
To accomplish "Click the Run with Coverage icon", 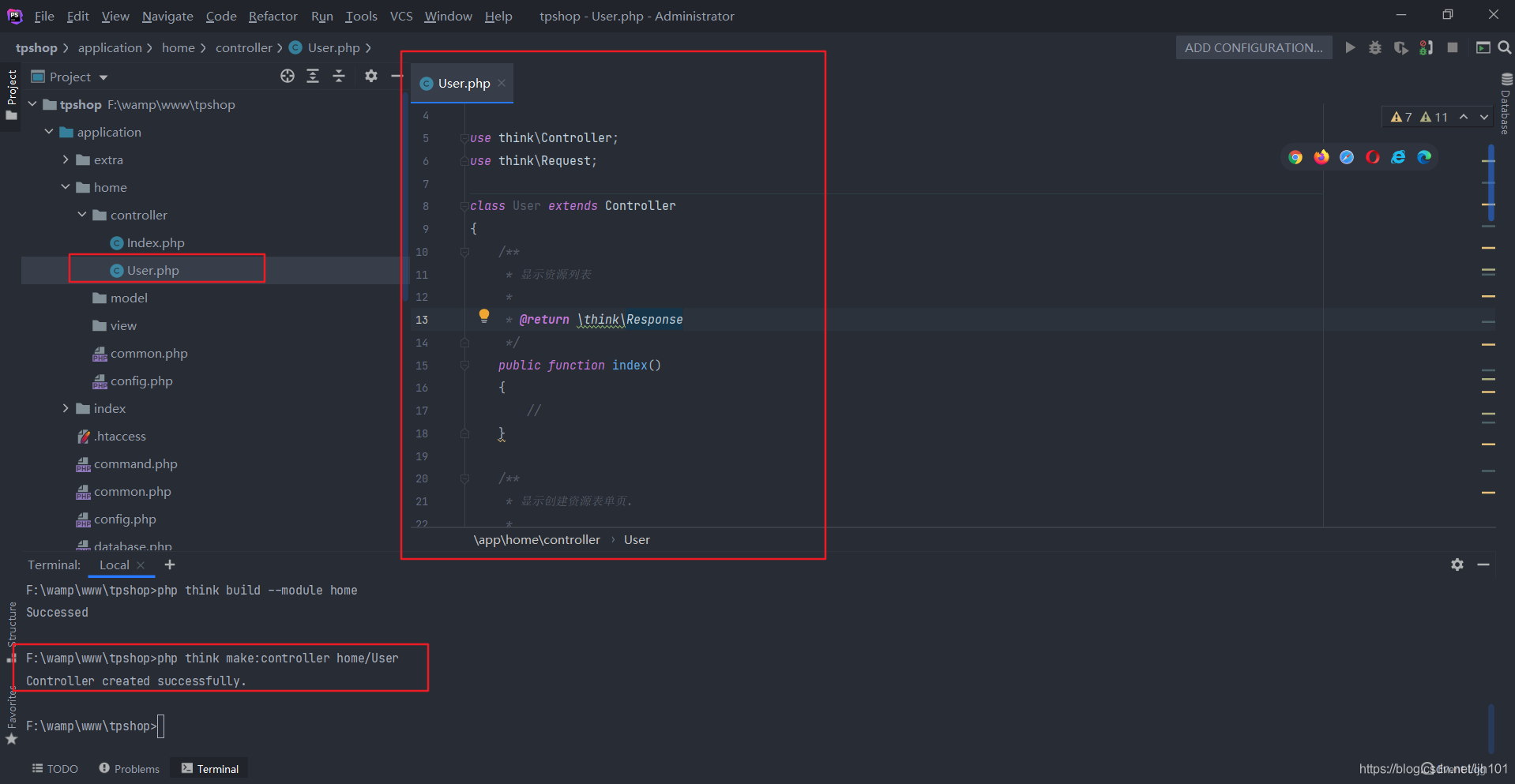I will [1400, 47].
